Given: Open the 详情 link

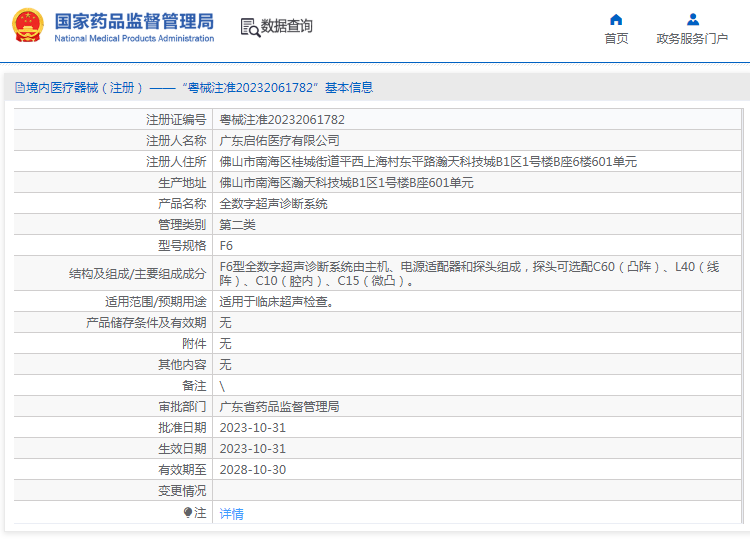Looking at the screenshot, I should [232, 514].
